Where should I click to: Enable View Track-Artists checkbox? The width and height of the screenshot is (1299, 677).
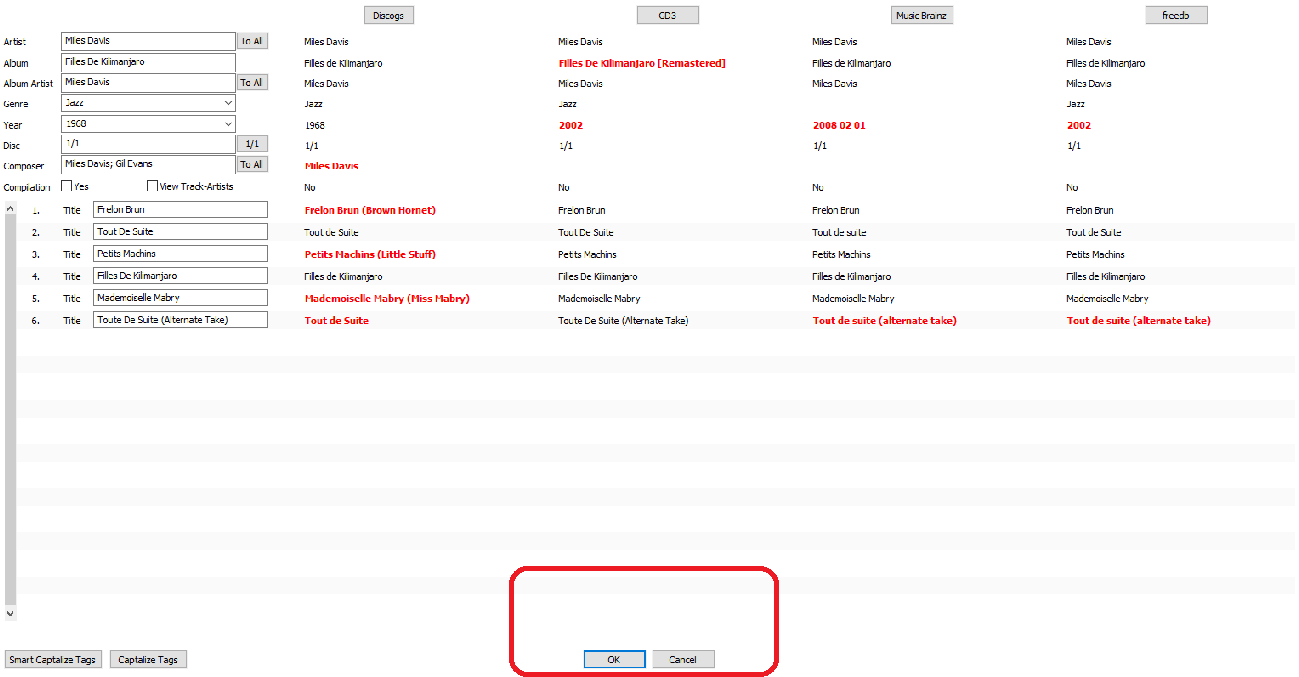(153, 186)
